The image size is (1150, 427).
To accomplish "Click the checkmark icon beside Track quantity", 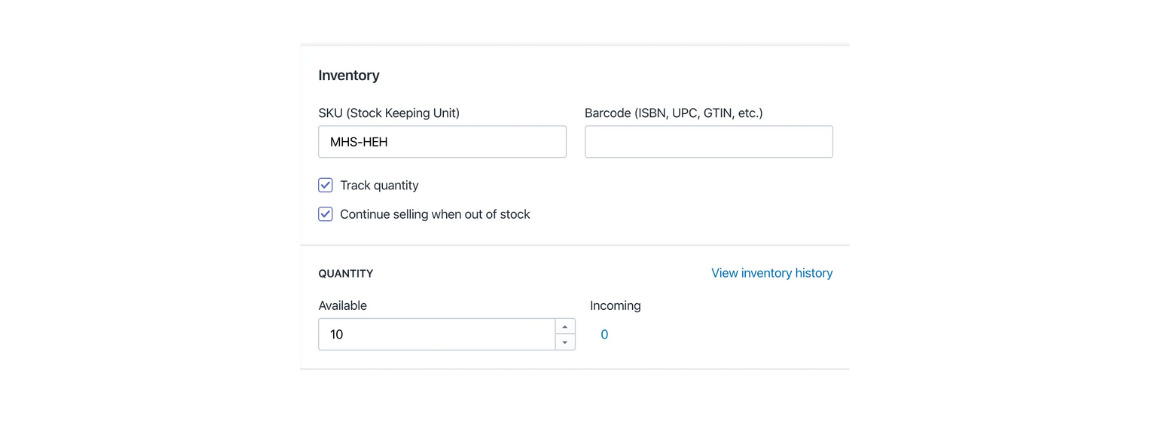I will point(325,185).
